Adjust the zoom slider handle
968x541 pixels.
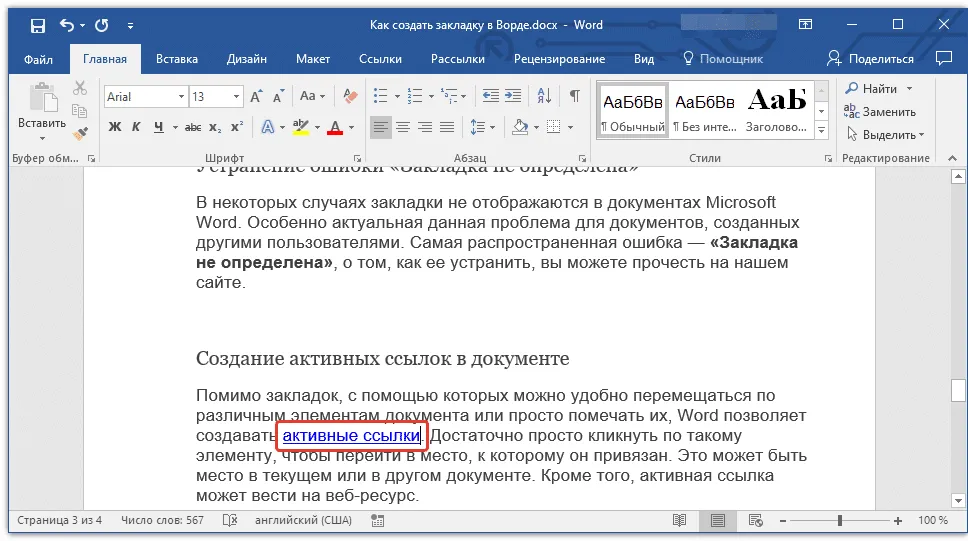[x=840, y=521]
